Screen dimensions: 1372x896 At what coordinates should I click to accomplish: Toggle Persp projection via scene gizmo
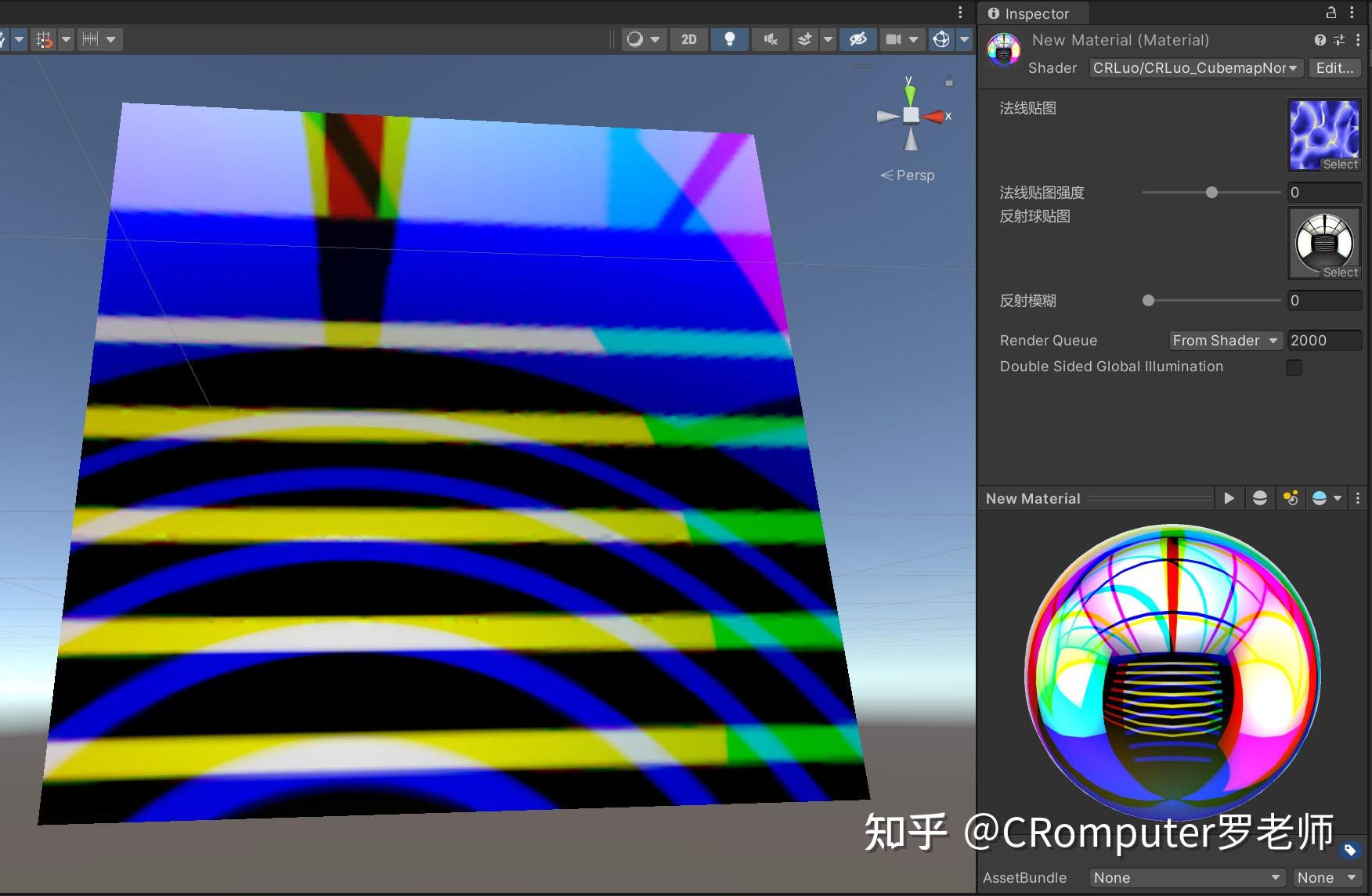point(907,175)
